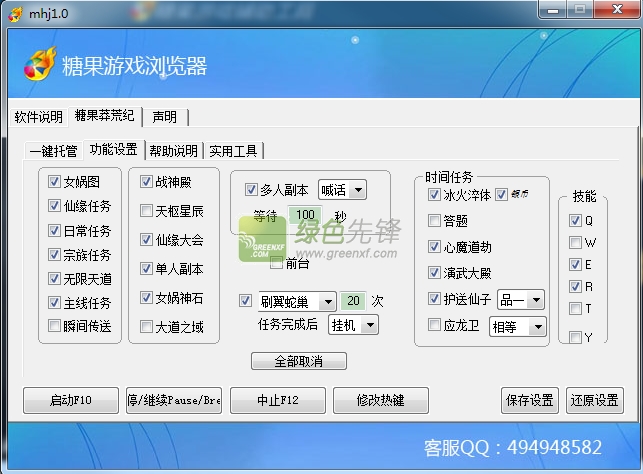Image resolution: width=643 pixels, height=474 pixels.
Task: Toggle the small checkbox right of 冰火淬体
Action: 501,194
